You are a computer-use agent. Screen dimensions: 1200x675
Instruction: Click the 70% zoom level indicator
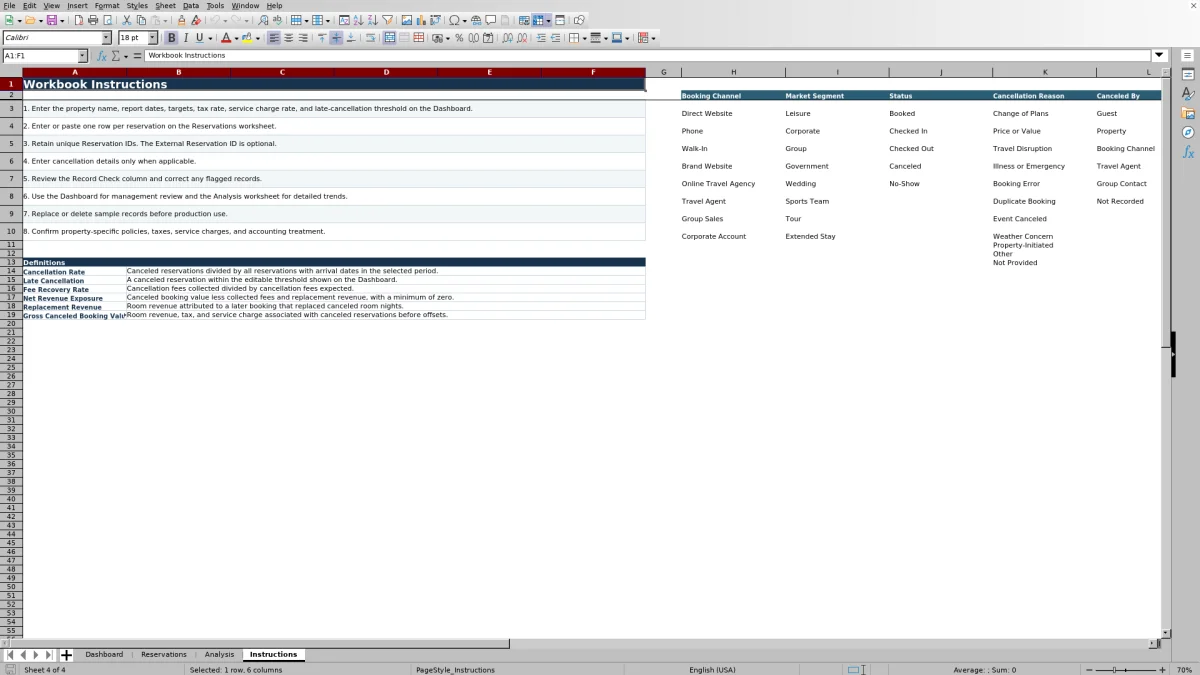1184,670
